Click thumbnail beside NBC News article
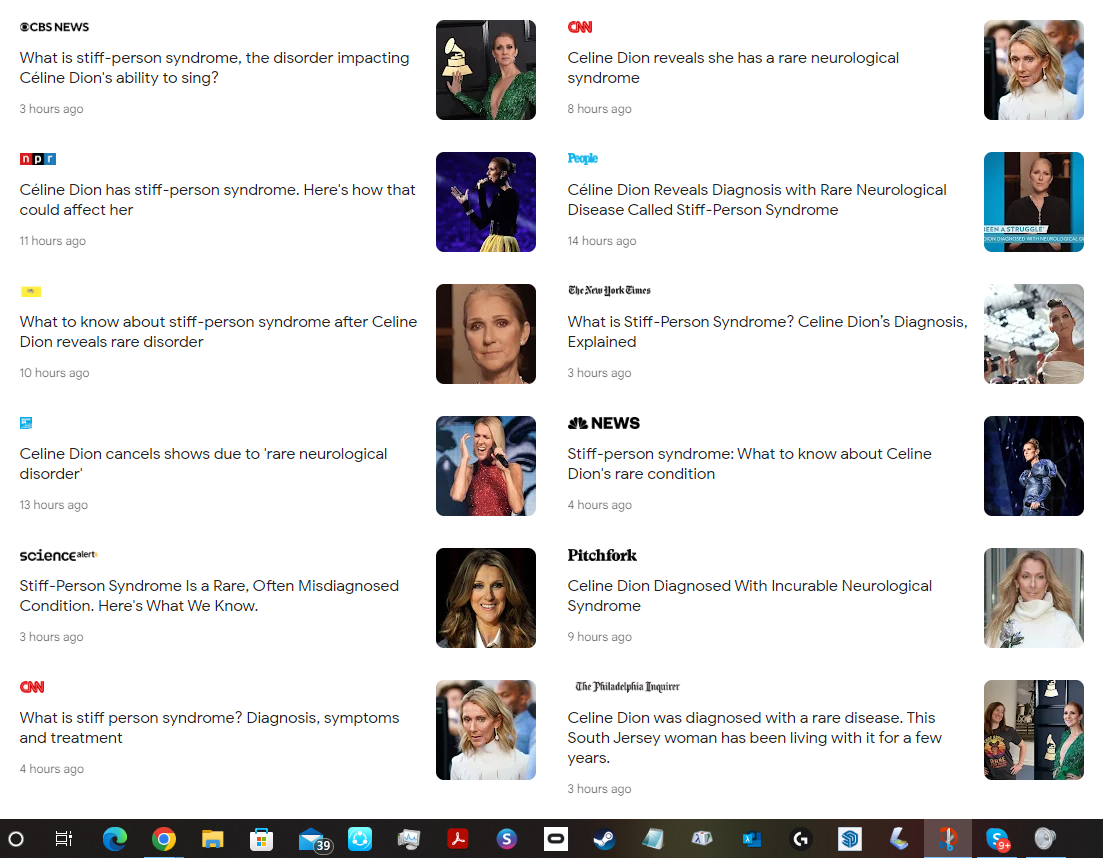The image size is (1103, 858). click(x=1033, y=466)
